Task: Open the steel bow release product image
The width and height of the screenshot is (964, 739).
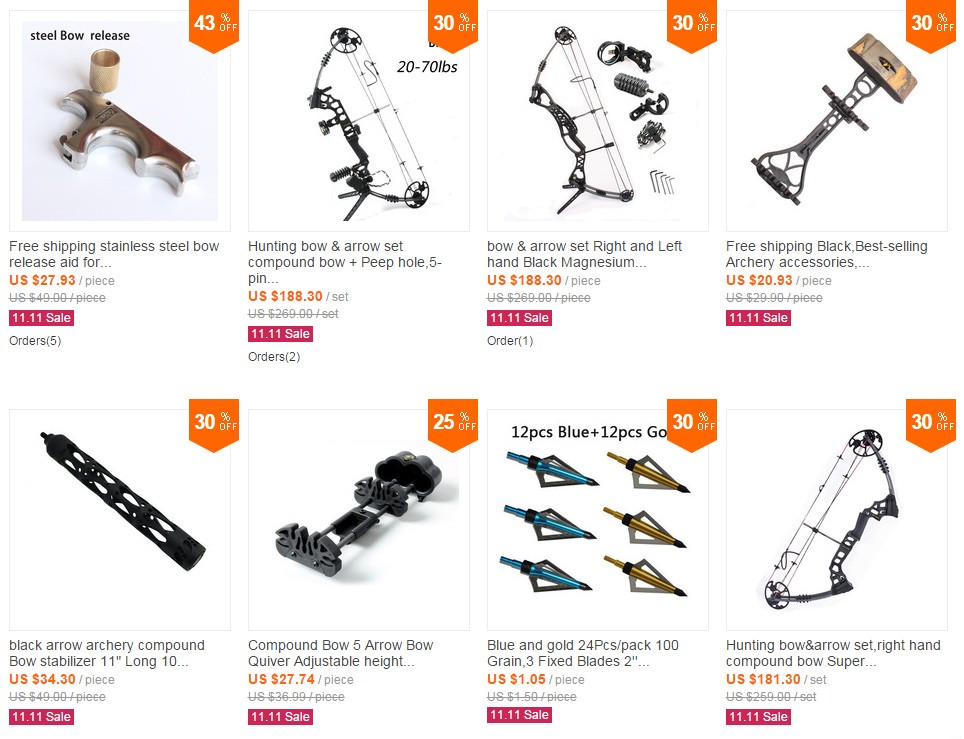Action: pyautogui.click(x=120, y=121)
